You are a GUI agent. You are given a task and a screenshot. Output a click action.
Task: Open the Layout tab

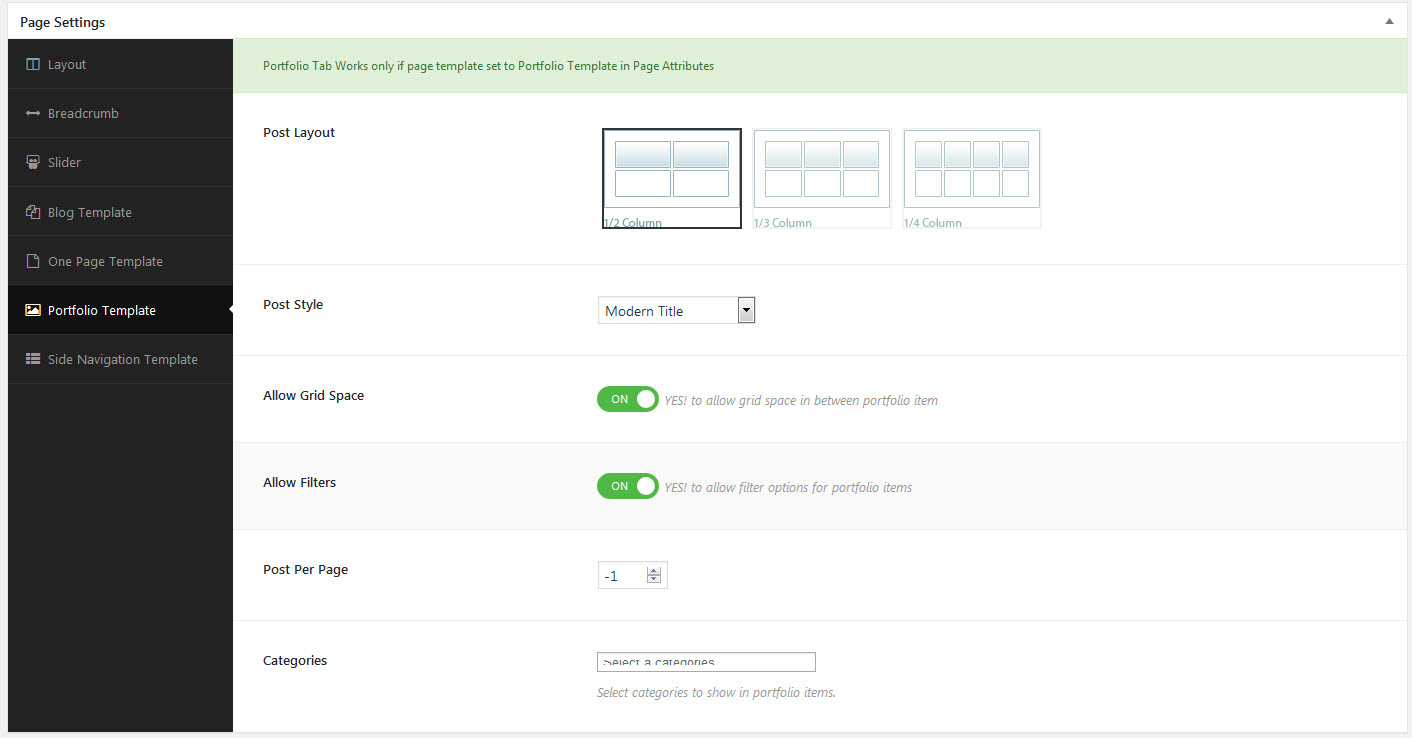120,64
